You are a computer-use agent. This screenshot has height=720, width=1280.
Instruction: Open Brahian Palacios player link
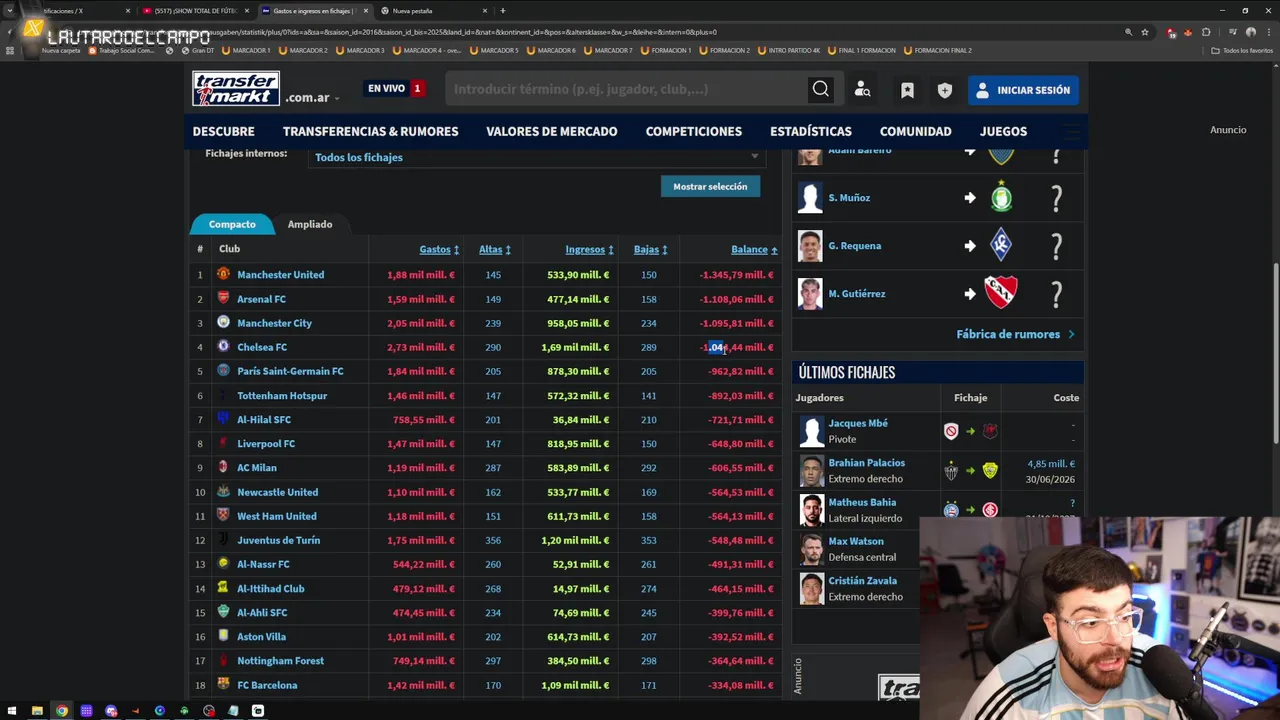point(866,463)
